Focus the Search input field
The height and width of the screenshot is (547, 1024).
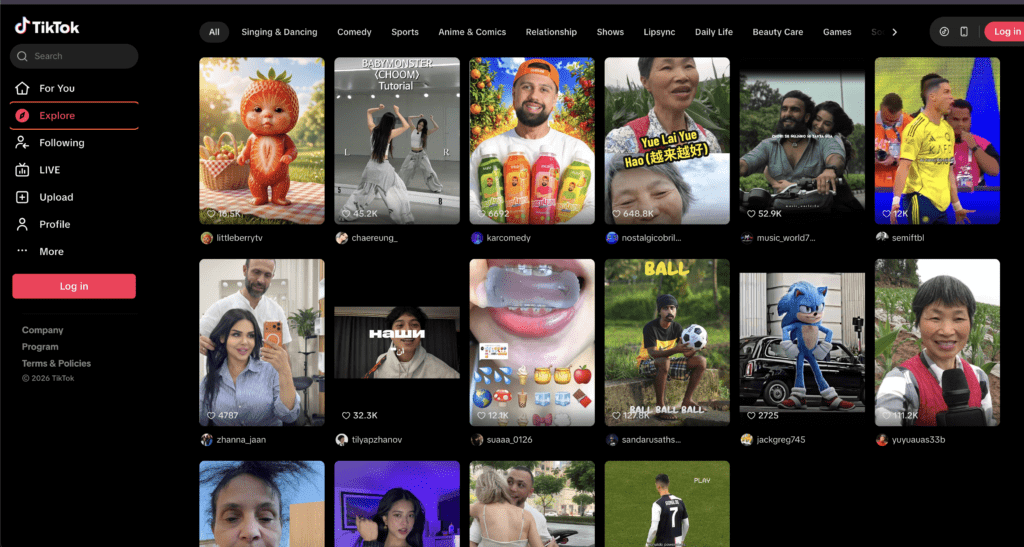pyautogui.click(x=74, y=56)
